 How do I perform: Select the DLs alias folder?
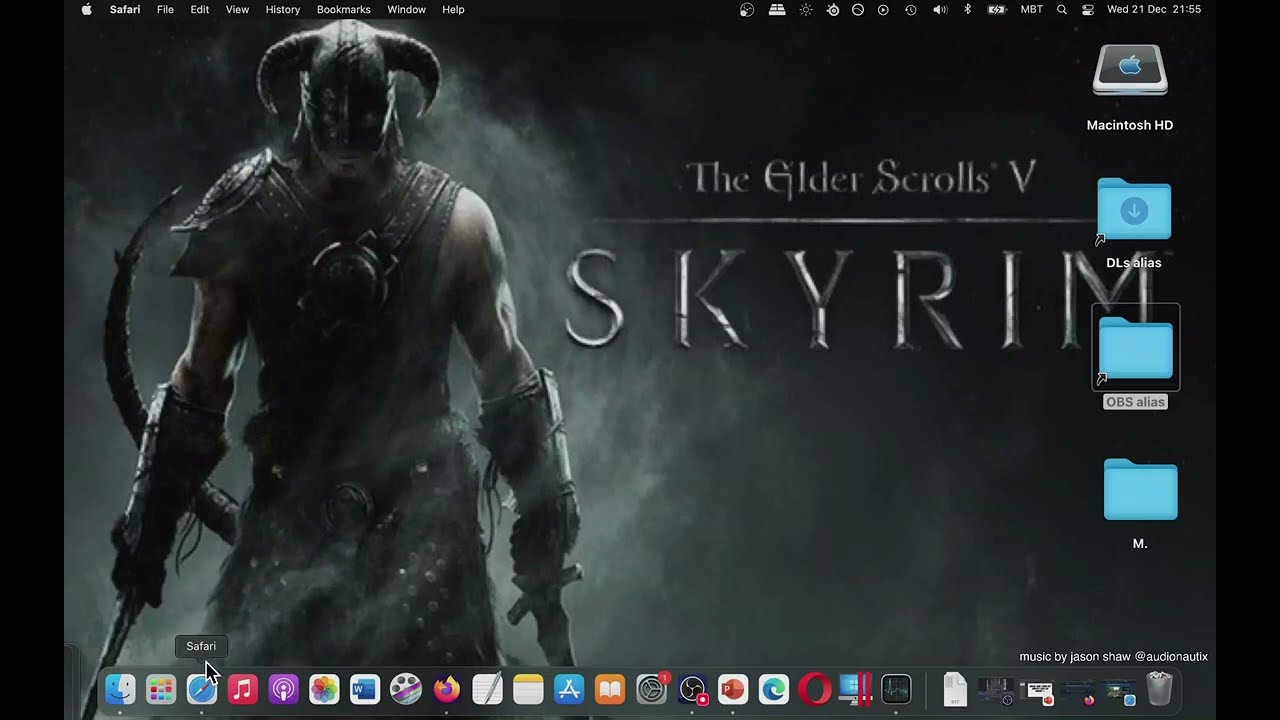pos(1134,209)
